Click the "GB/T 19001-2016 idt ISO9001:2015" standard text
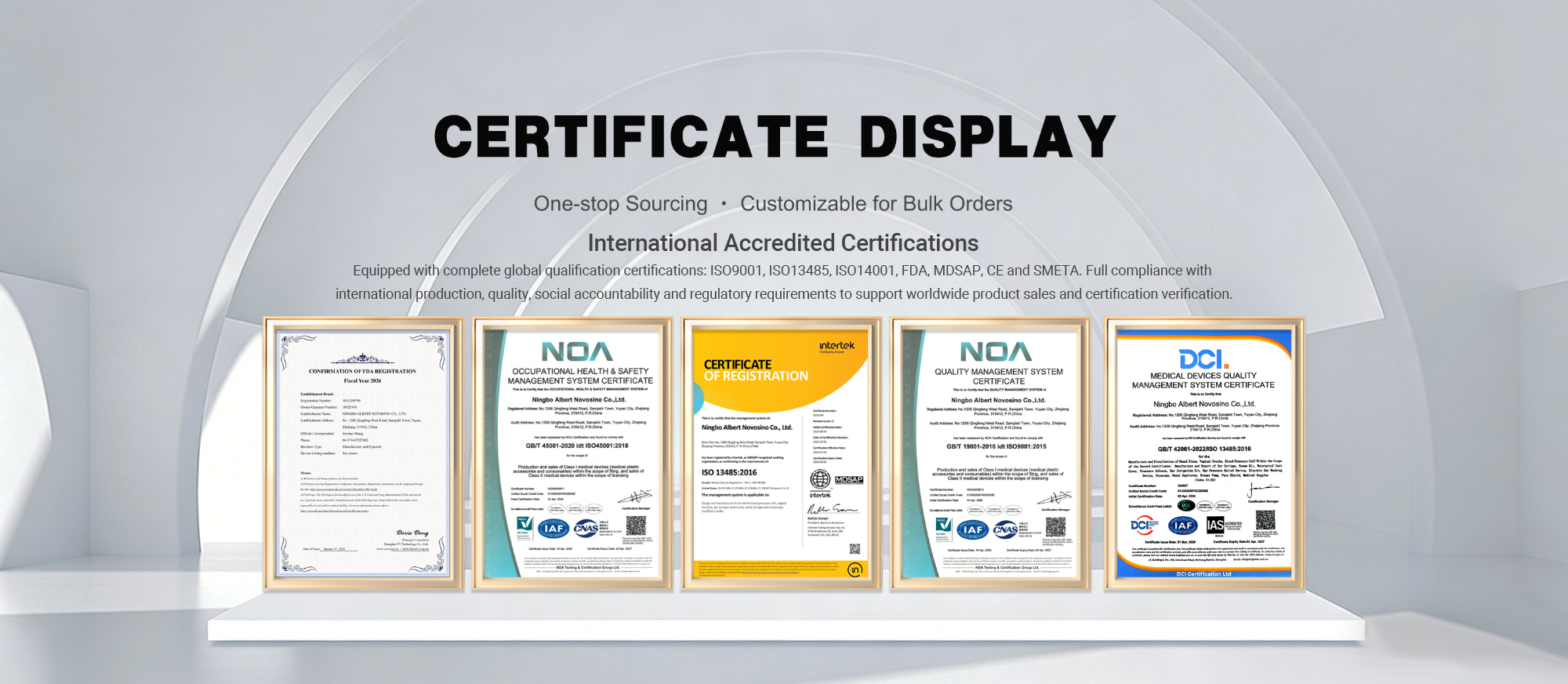Viewport: 1568px width, 684px height. [996, 446]
